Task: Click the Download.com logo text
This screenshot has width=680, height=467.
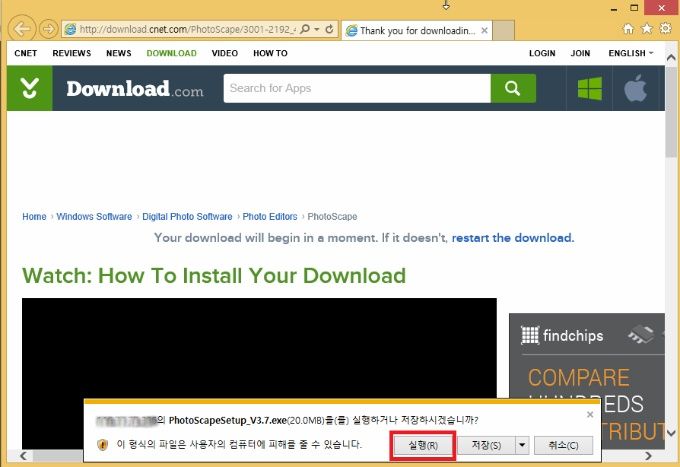Action: point(134,88)
